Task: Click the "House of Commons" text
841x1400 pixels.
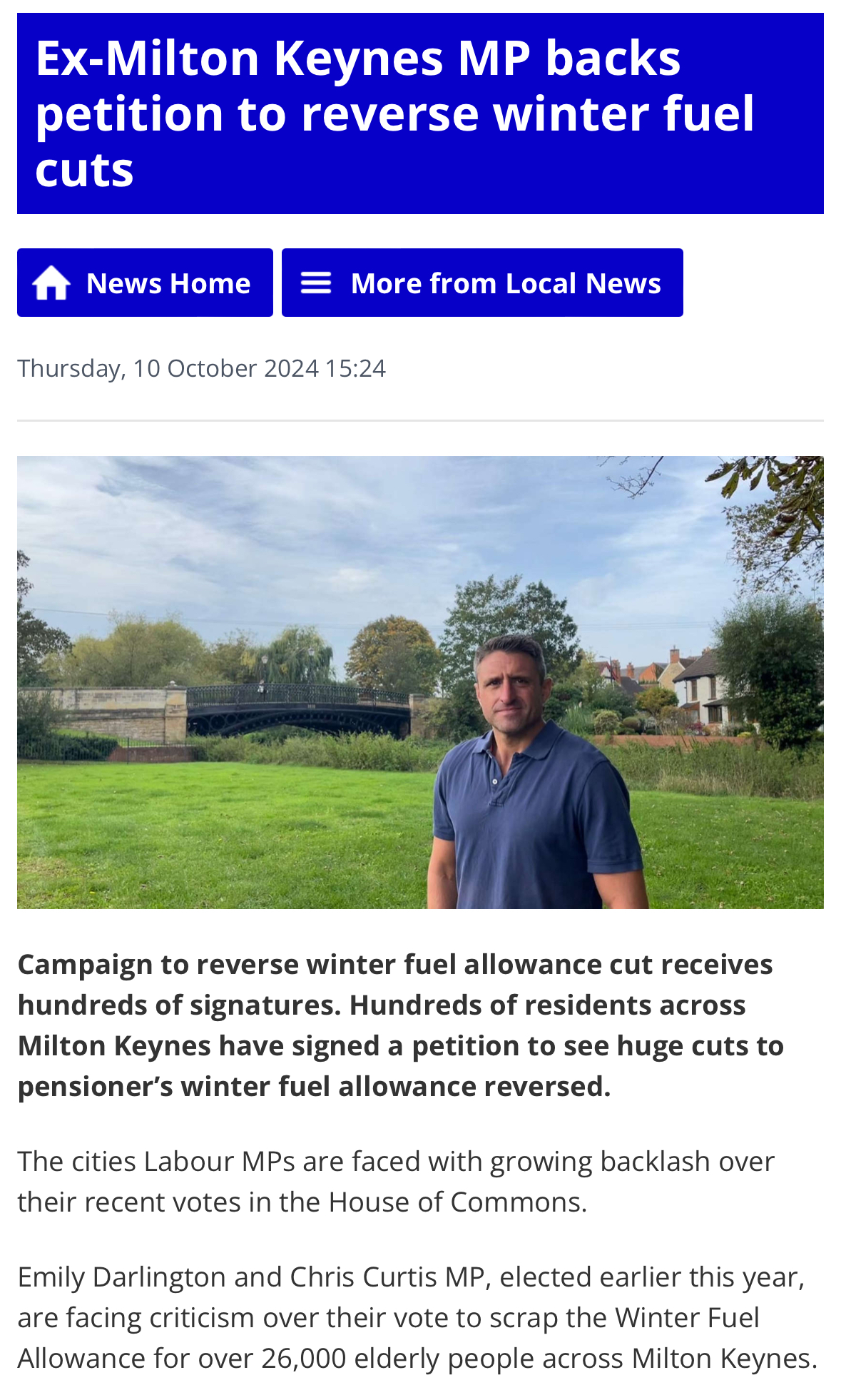Action: 457,1202
